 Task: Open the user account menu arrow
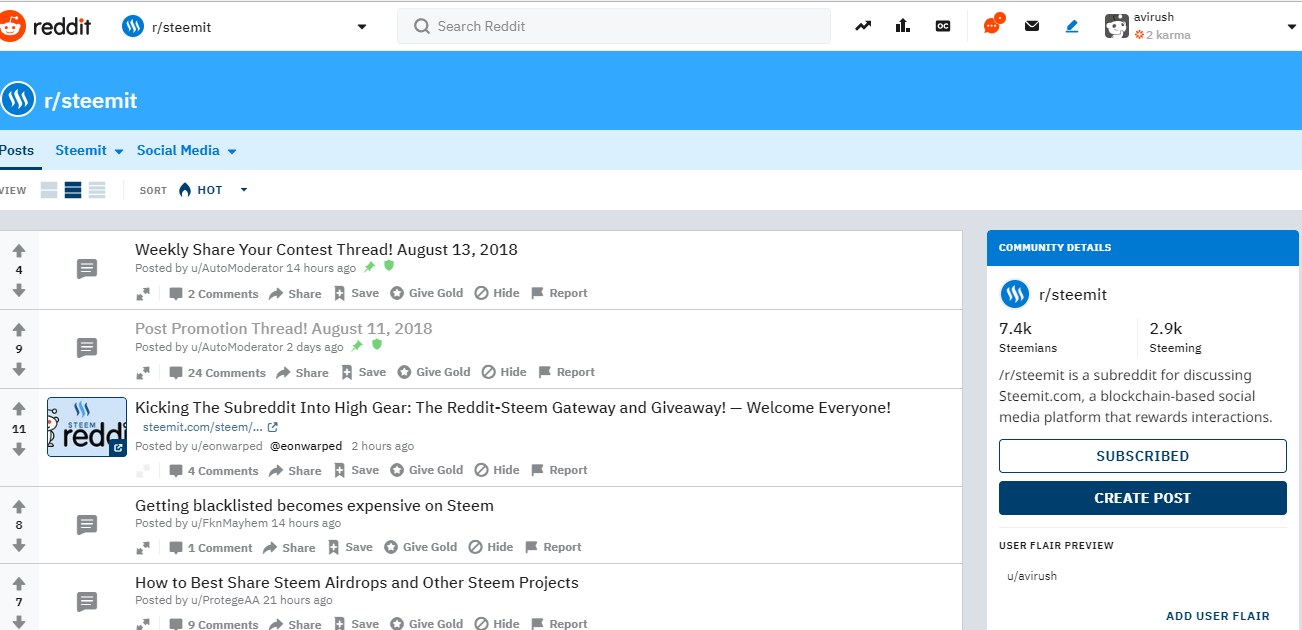coord(1291,27)
